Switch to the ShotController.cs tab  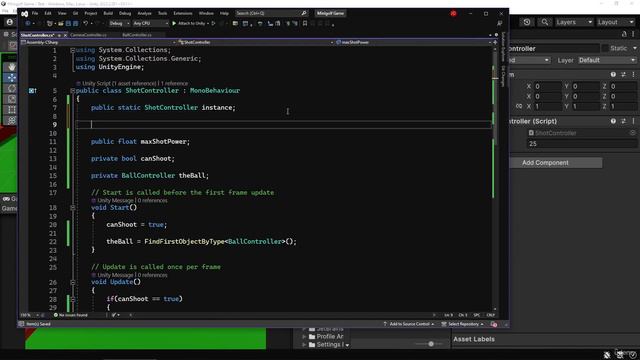(x=38, y=35)
